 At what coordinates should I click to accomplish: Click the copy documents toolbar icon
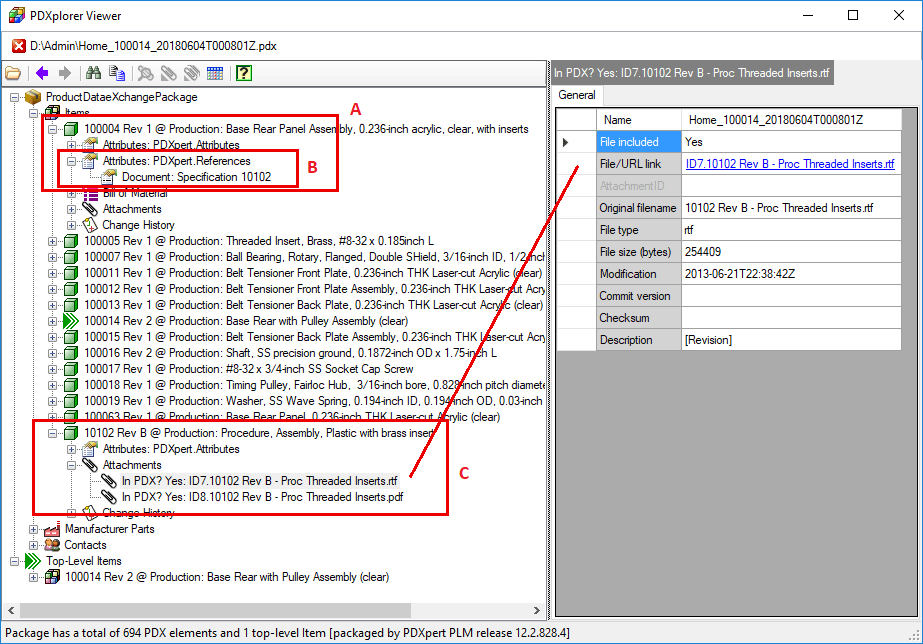point(117,73)
